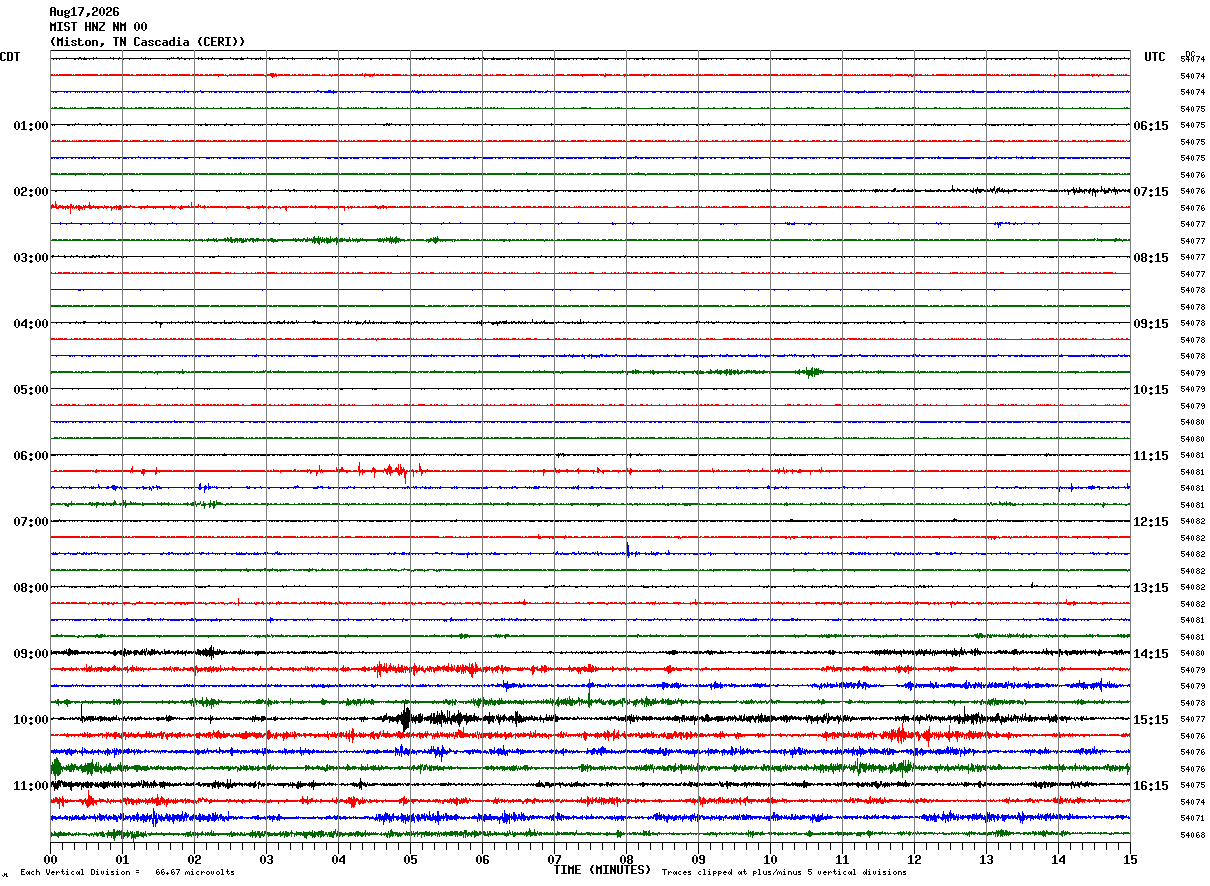Select the 09:00 CDT row label
Screen dimensions: 1210x886
pos(31,654)
